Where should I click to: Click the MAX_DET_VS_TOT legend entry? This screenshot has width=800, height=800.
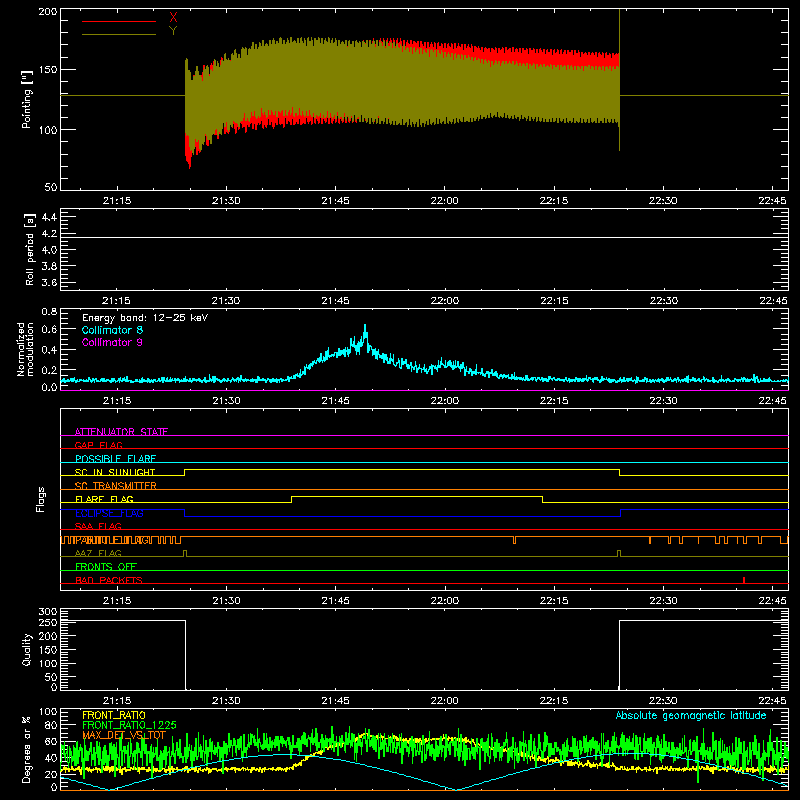coord(124,735)
